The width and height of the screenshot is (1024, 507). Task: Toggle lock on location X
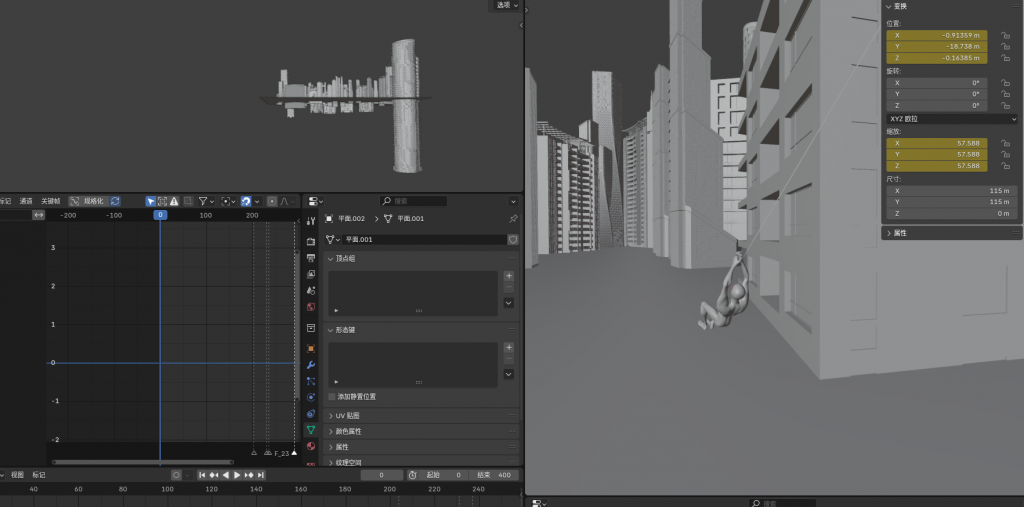(x=1004, y=35)
